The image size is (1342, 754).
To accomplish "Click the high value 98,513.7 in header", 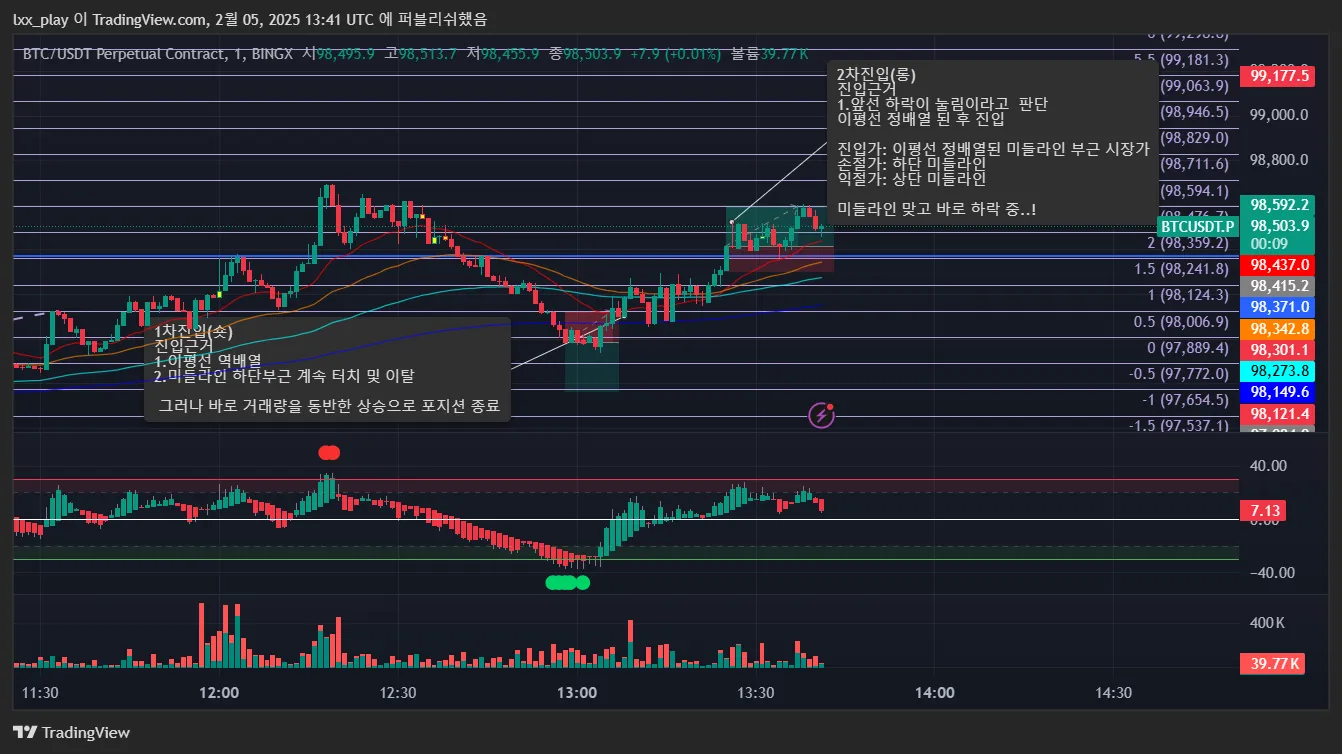I will pos(428,53).
